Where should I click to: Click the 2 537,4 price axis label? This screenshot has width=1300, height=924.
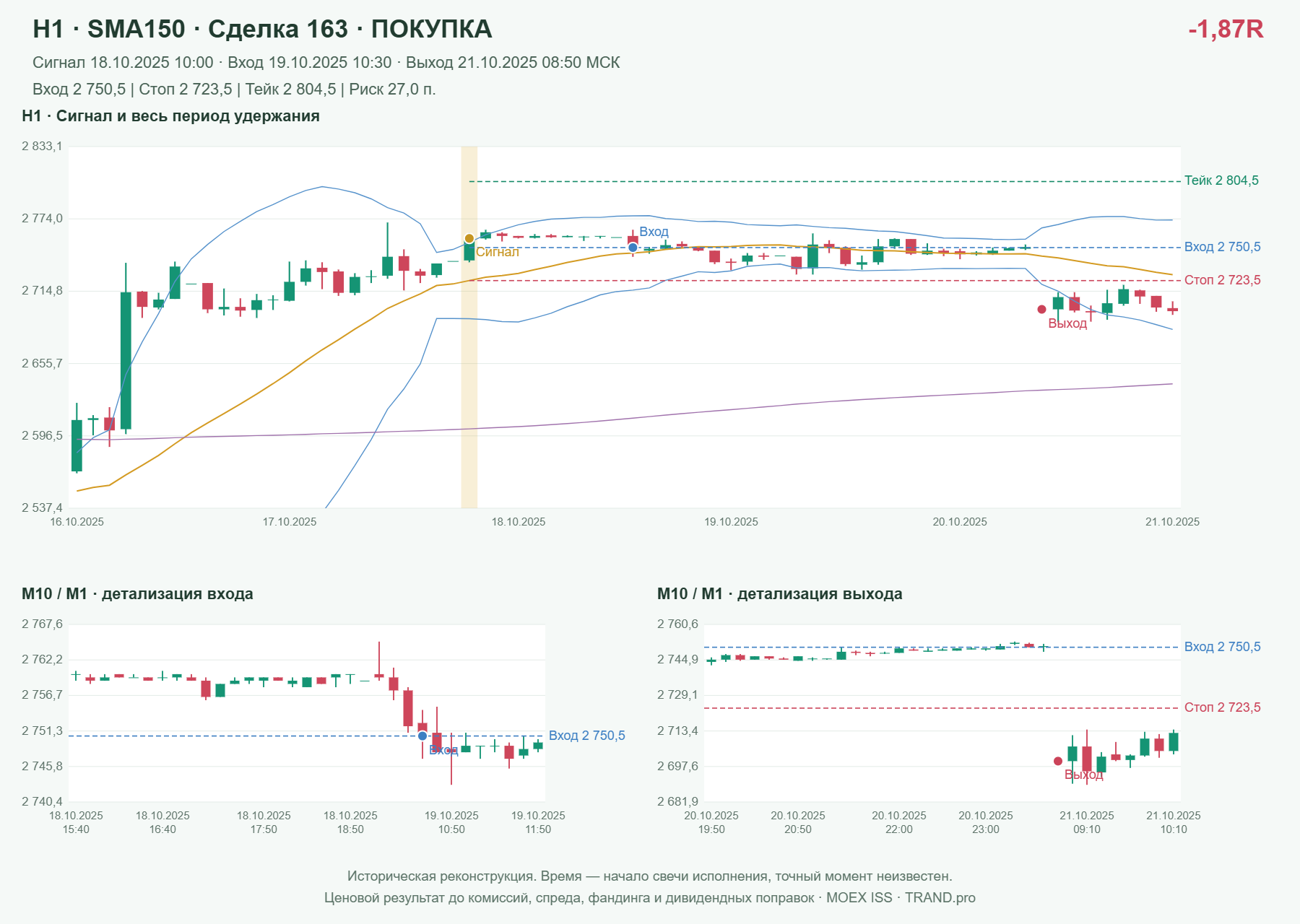[x=42, y=508]
